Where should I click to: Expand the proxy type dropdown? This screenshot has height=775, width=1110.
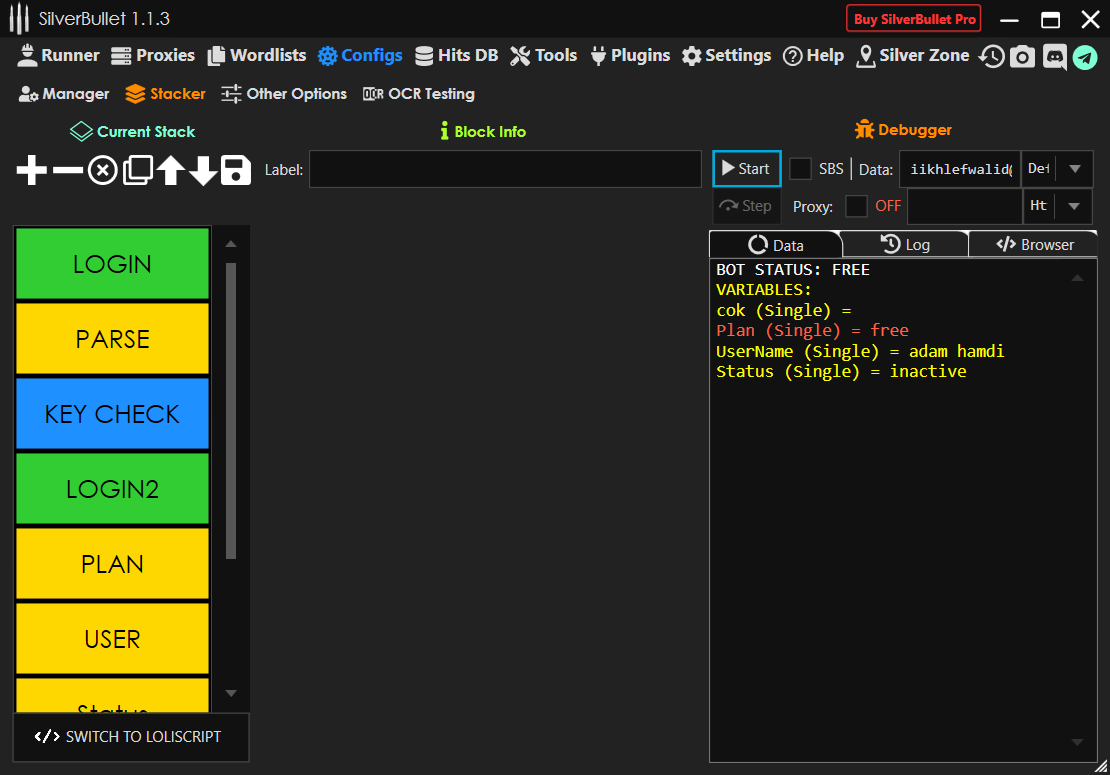pos(1075,206)
